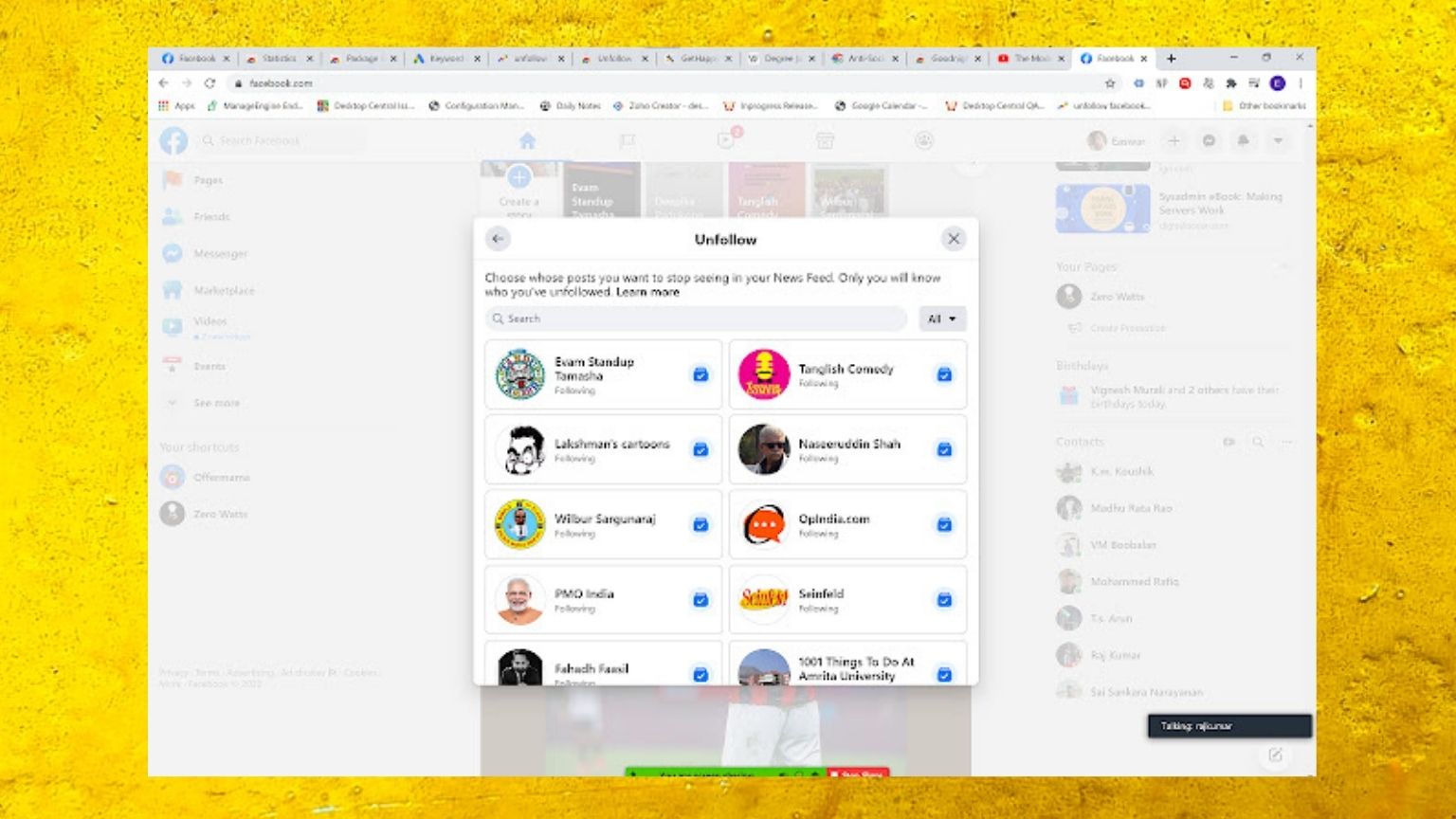Uncheck Tanglish Comedy
The width and height of the screenshot is (1456, 819).
click(944, 374)
